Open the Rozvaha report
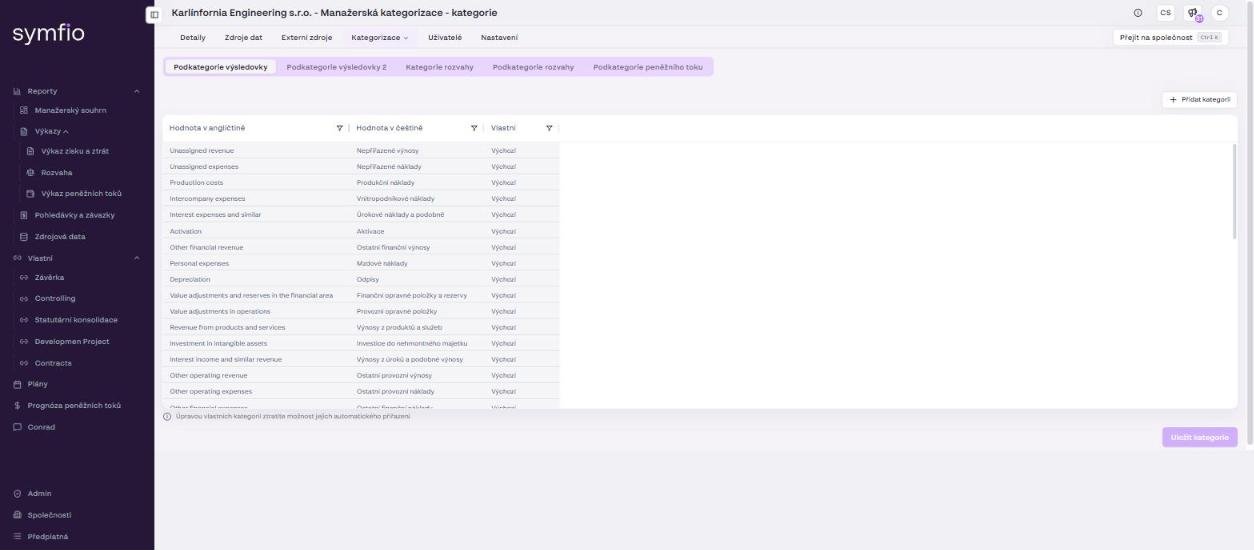Screen dimensions: 1254x550 coord(57,172)
